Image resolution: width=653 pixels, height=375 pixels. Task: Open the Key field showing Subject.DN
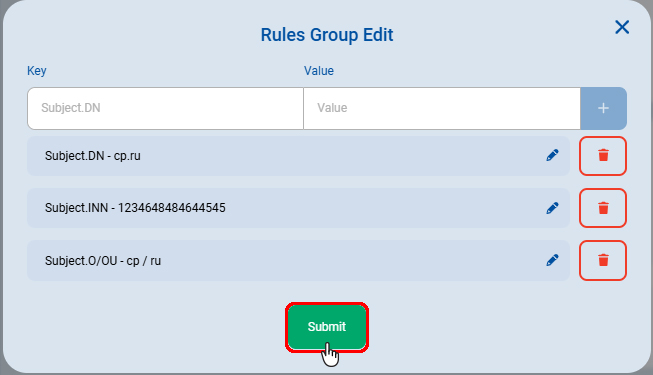(165, 108)
